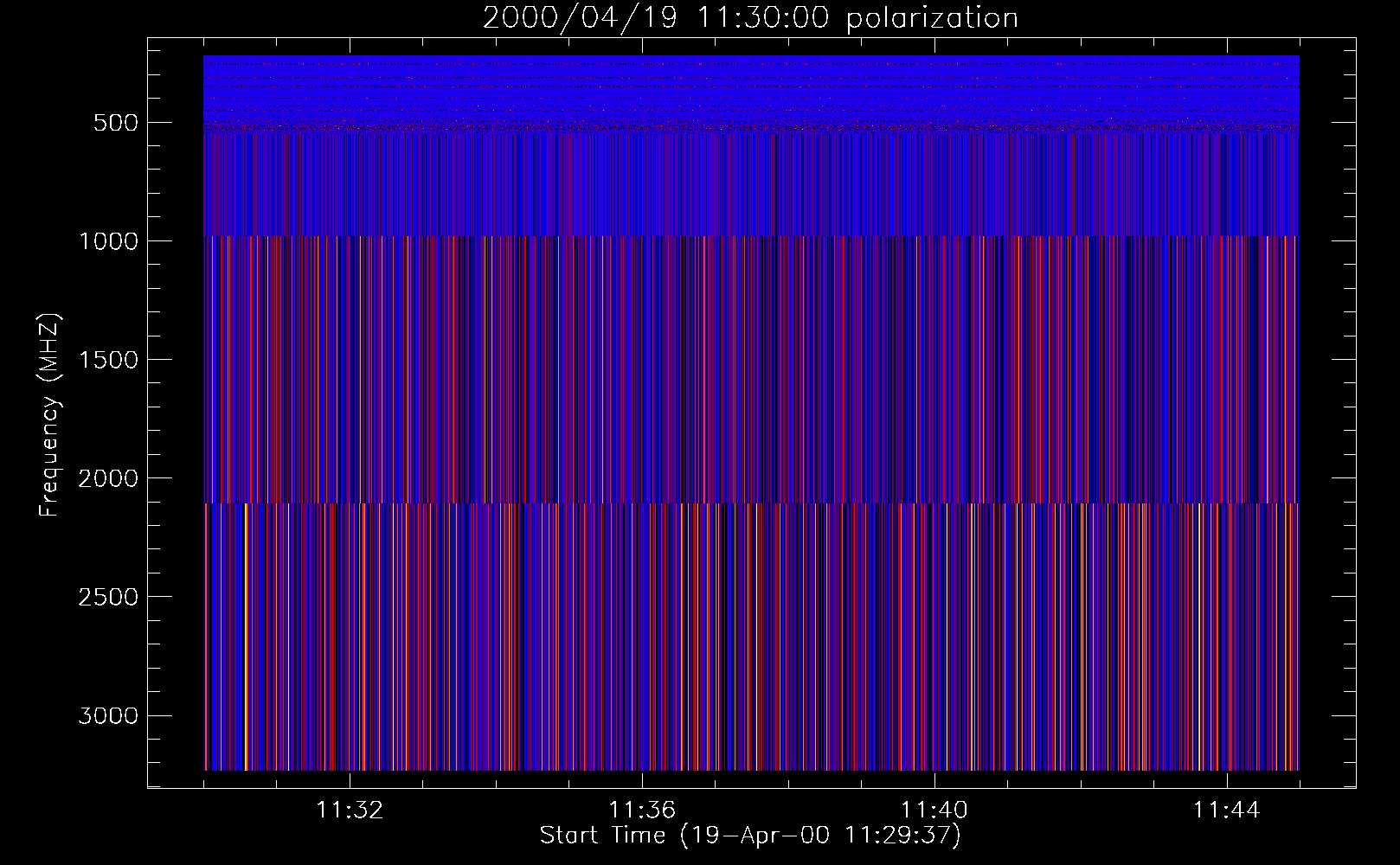Click the plot title '2000/04/19 11:30:00 polarization'
This screenshot has height=865, width=1400.
[750, 18]
